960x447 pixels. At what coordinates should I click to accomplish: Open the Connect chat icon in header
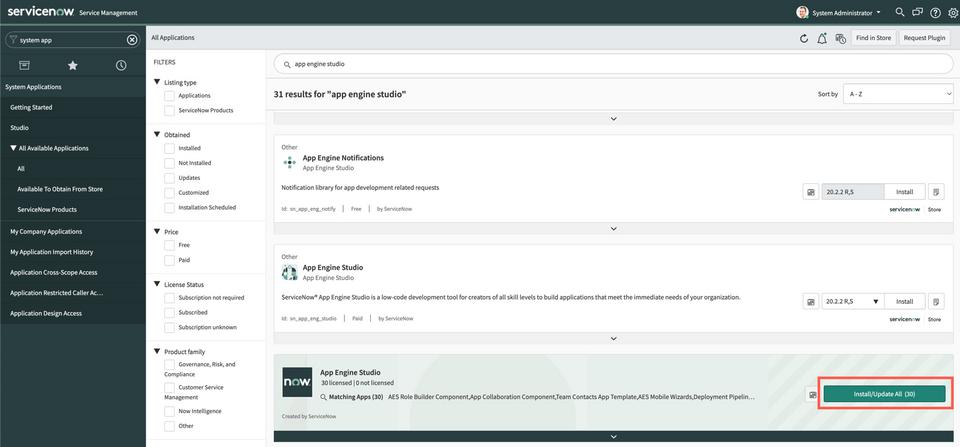coord(917,12)
